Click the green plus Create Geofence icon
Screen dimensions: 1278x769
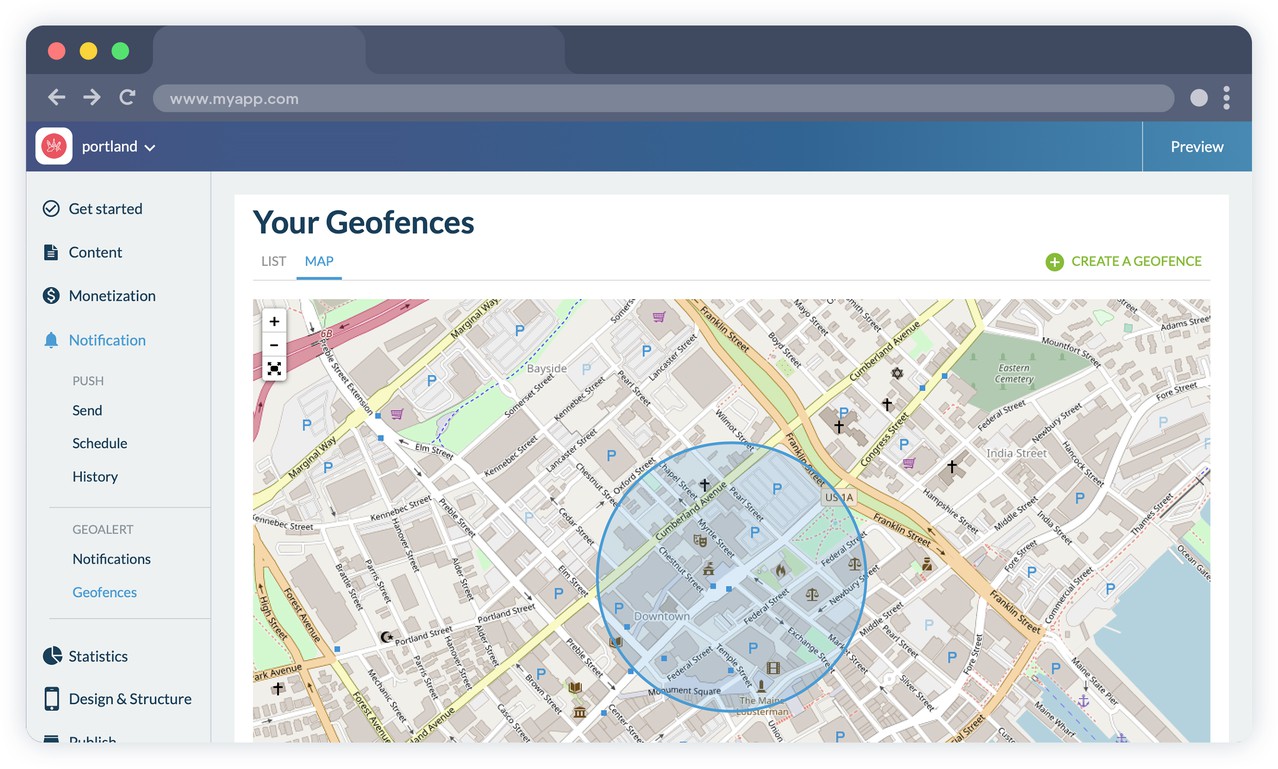pyautogui.click(x=1054, y=262)
